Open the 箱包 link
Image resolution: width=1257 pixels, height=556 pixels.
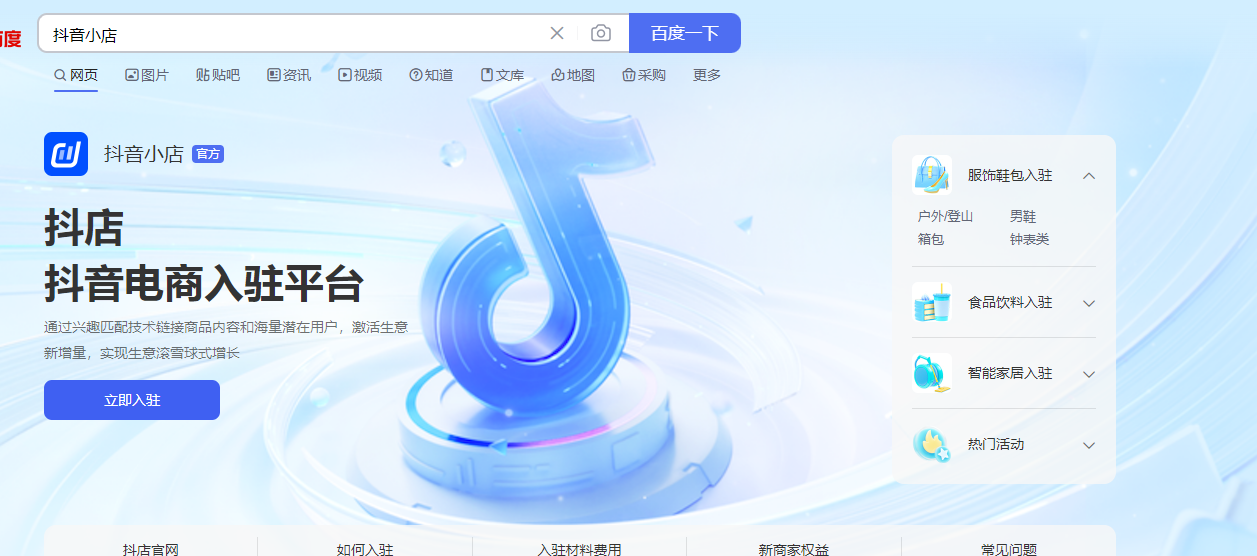tap(931, 239)
